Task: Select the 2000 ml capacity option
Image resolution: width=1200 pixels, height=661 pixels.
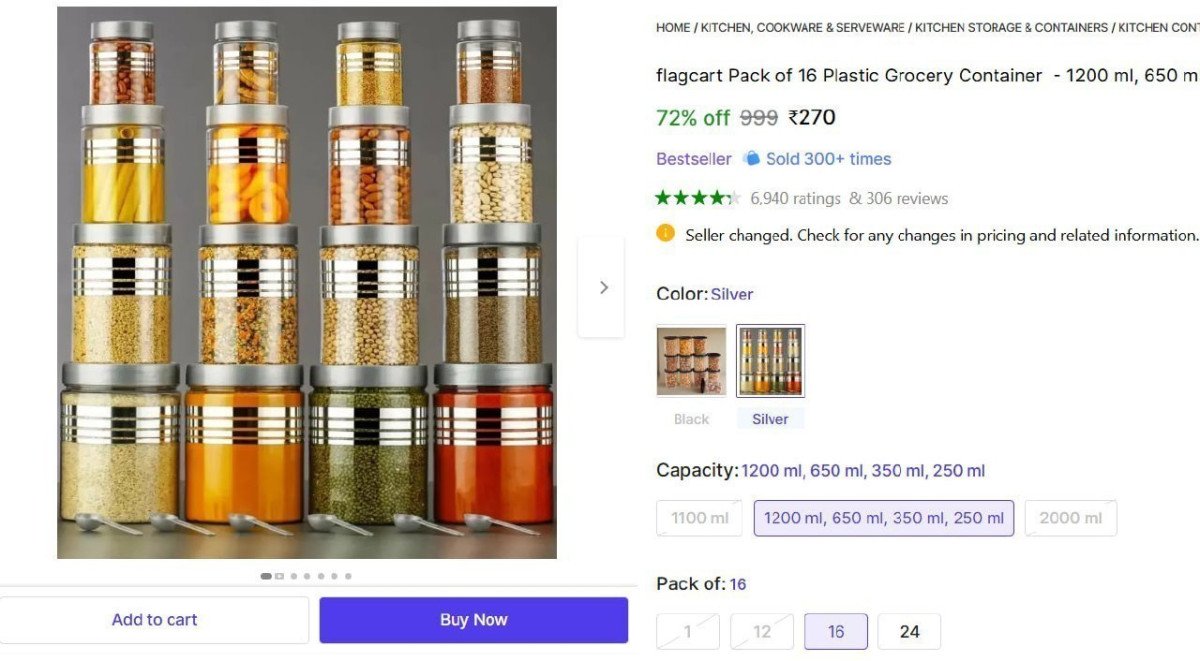Action: (1070, 518)
